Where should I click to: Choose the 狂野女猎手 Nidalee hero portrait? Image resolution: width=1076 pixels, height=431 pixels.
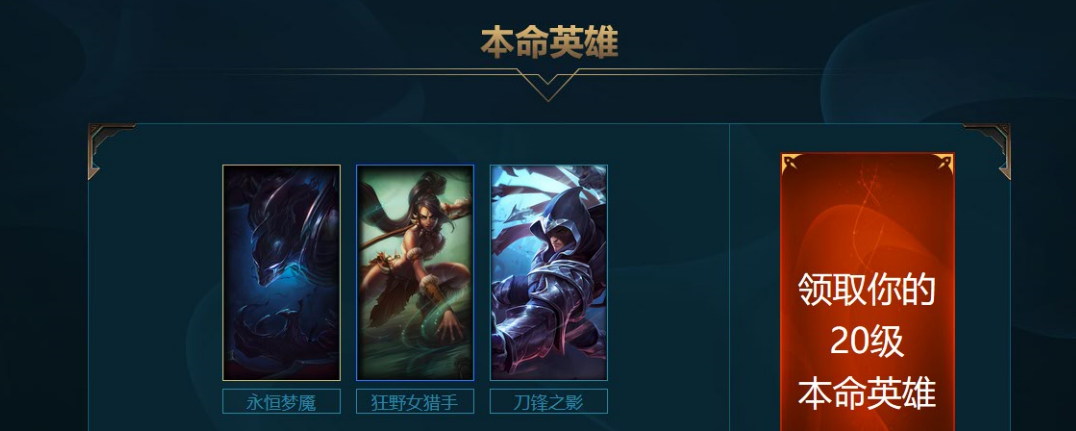tap(415, 272)
